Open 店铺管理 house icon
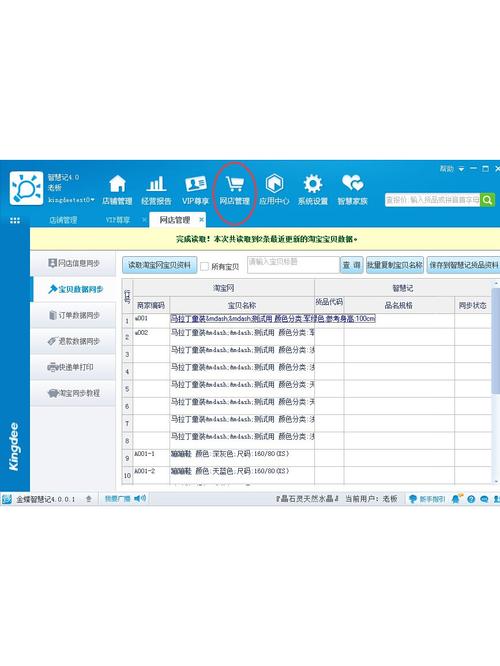Image resolution: width=500 pixels, height=666 pixels. (x=117, y=184)
